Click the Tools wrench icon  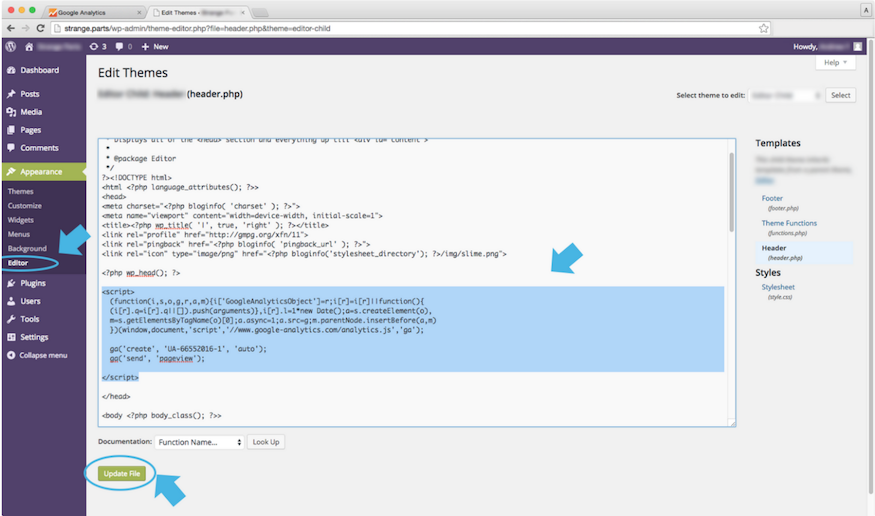(11, 319)
